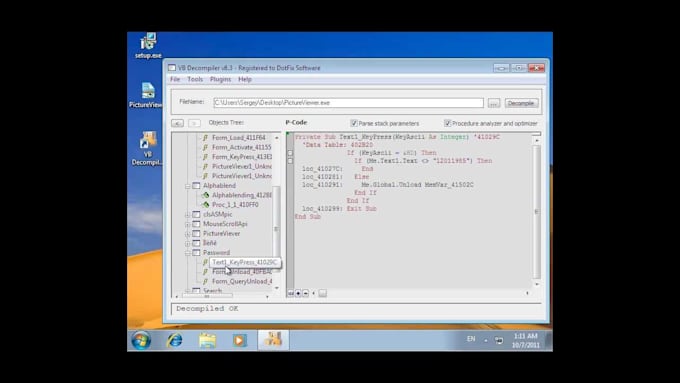Open the File menu
This screenshot has width=680, height=383.
pos(175,79)
